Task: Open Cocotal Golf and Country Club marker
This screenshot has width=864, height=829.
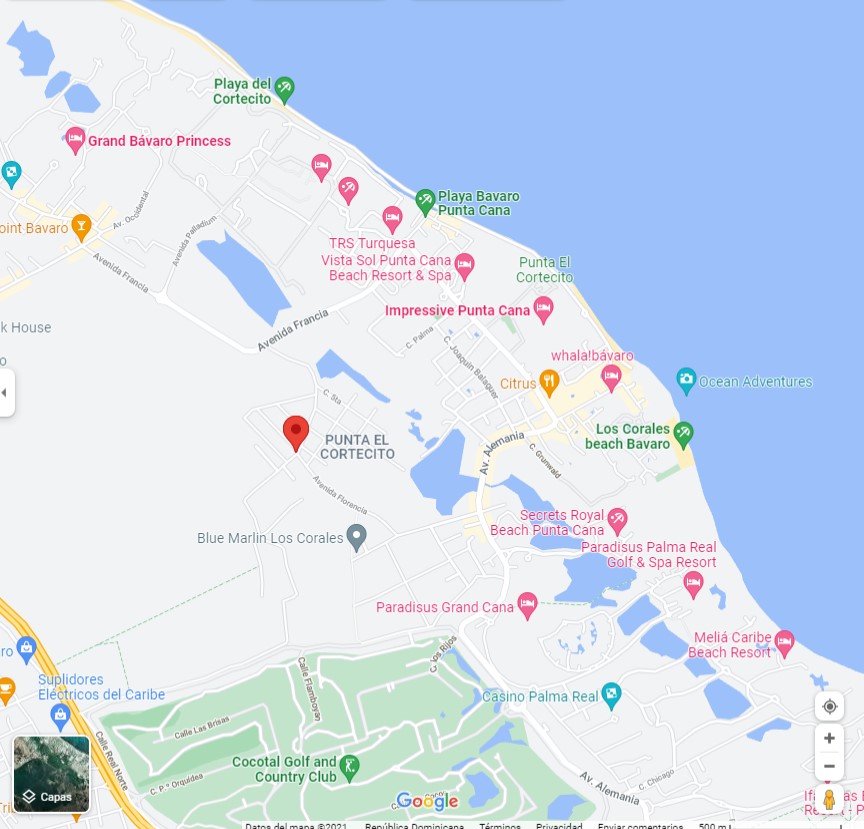Action: pyautogui.click(x=349, y=767)
